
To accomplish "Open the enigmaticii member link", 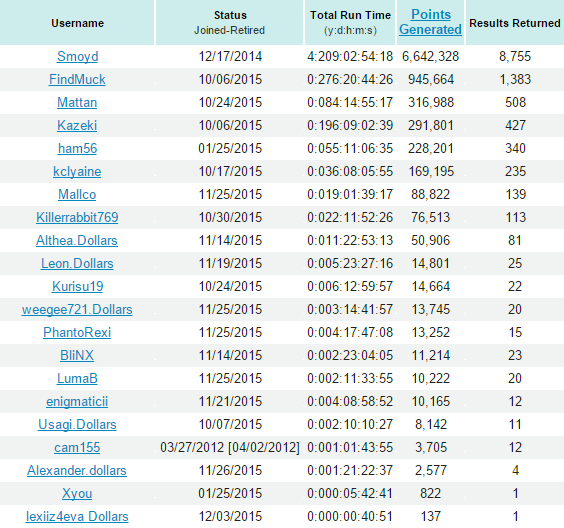I will [77, 402].
